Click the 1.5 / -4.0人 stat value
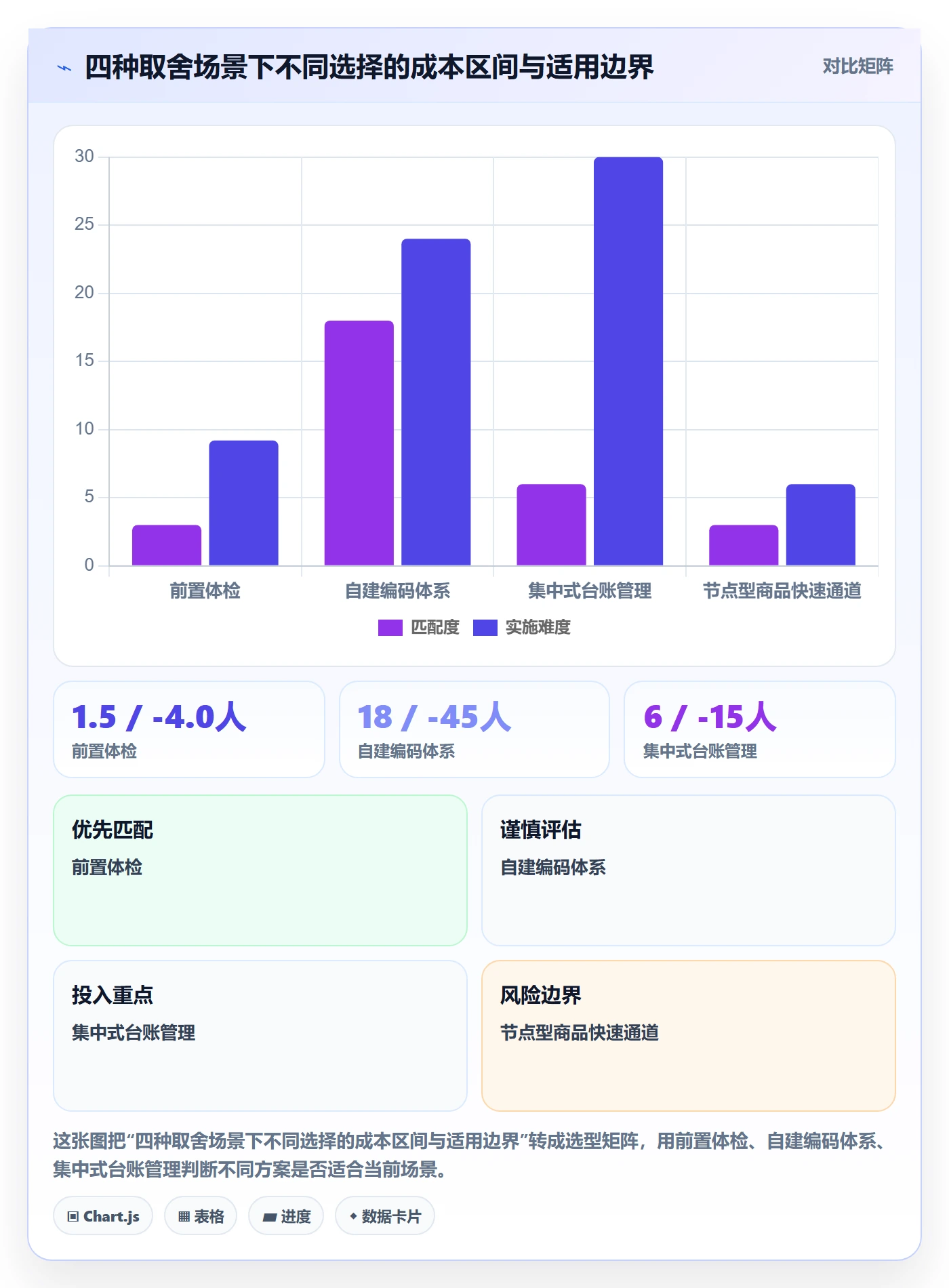949x1288 pixels. point(159,717)
